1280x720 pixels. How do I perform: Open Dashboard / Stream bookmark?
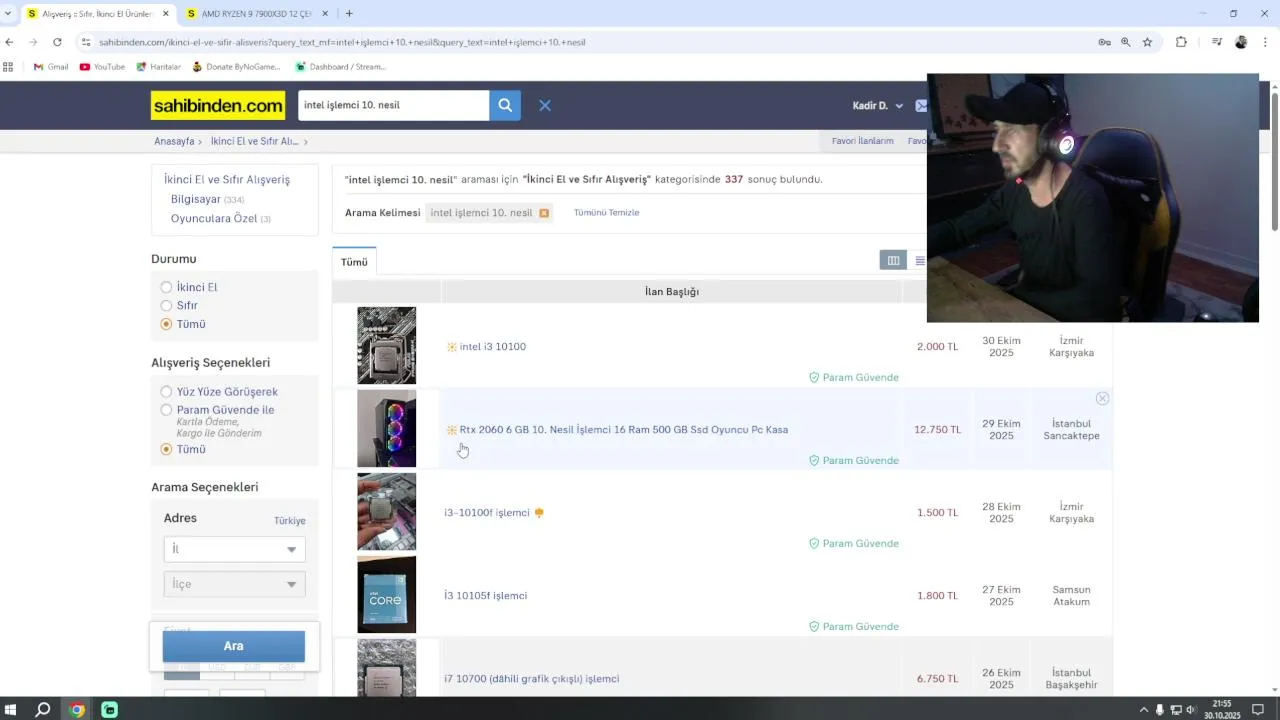click(340, 67)
